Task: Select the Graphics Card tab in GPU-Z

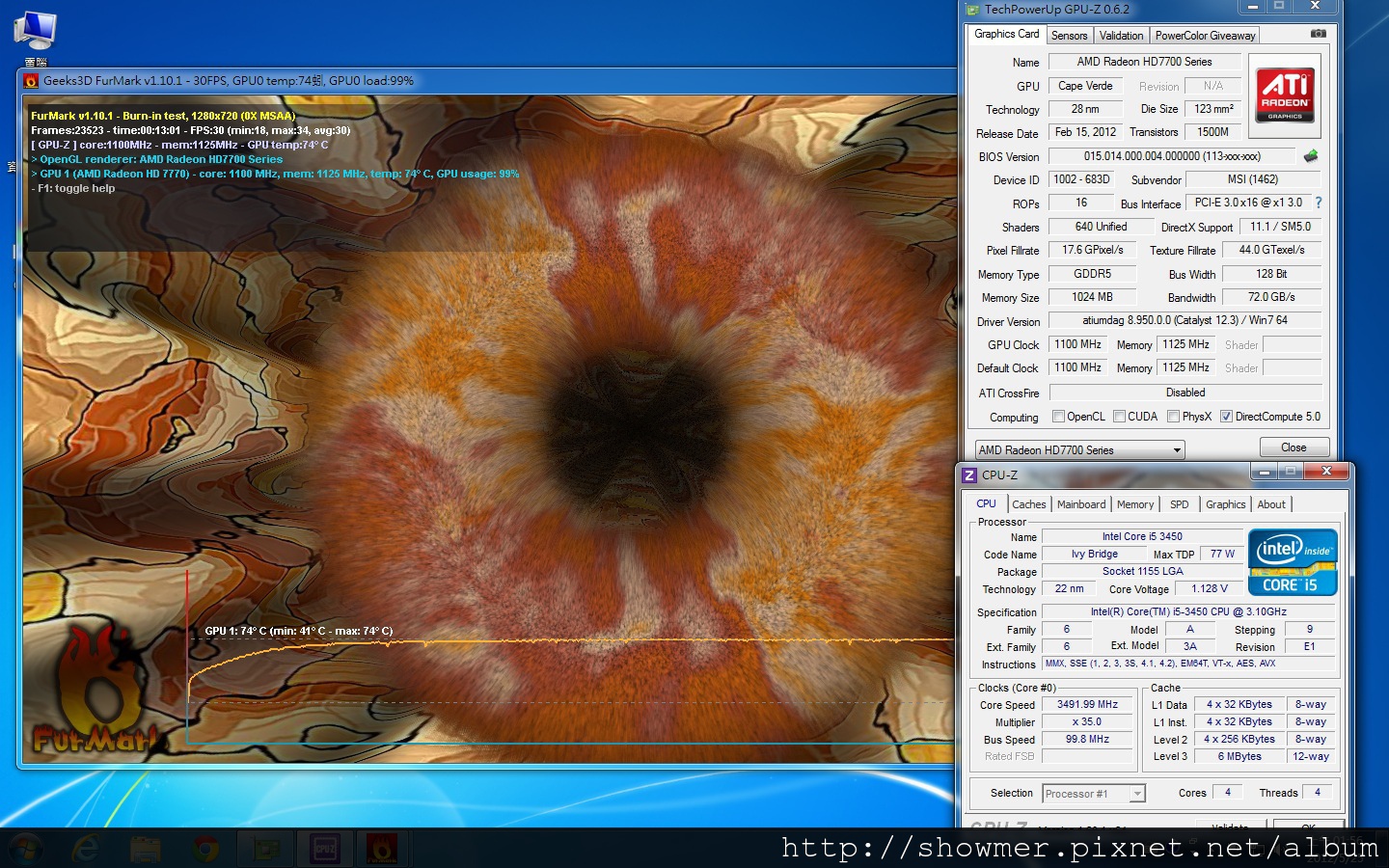Action: 1007,34
